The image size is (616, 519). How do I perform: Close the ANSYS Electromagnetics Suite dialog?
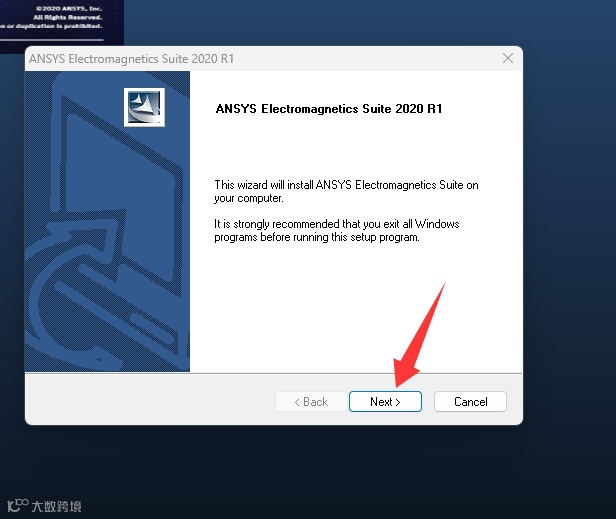(x=508, y=59)
